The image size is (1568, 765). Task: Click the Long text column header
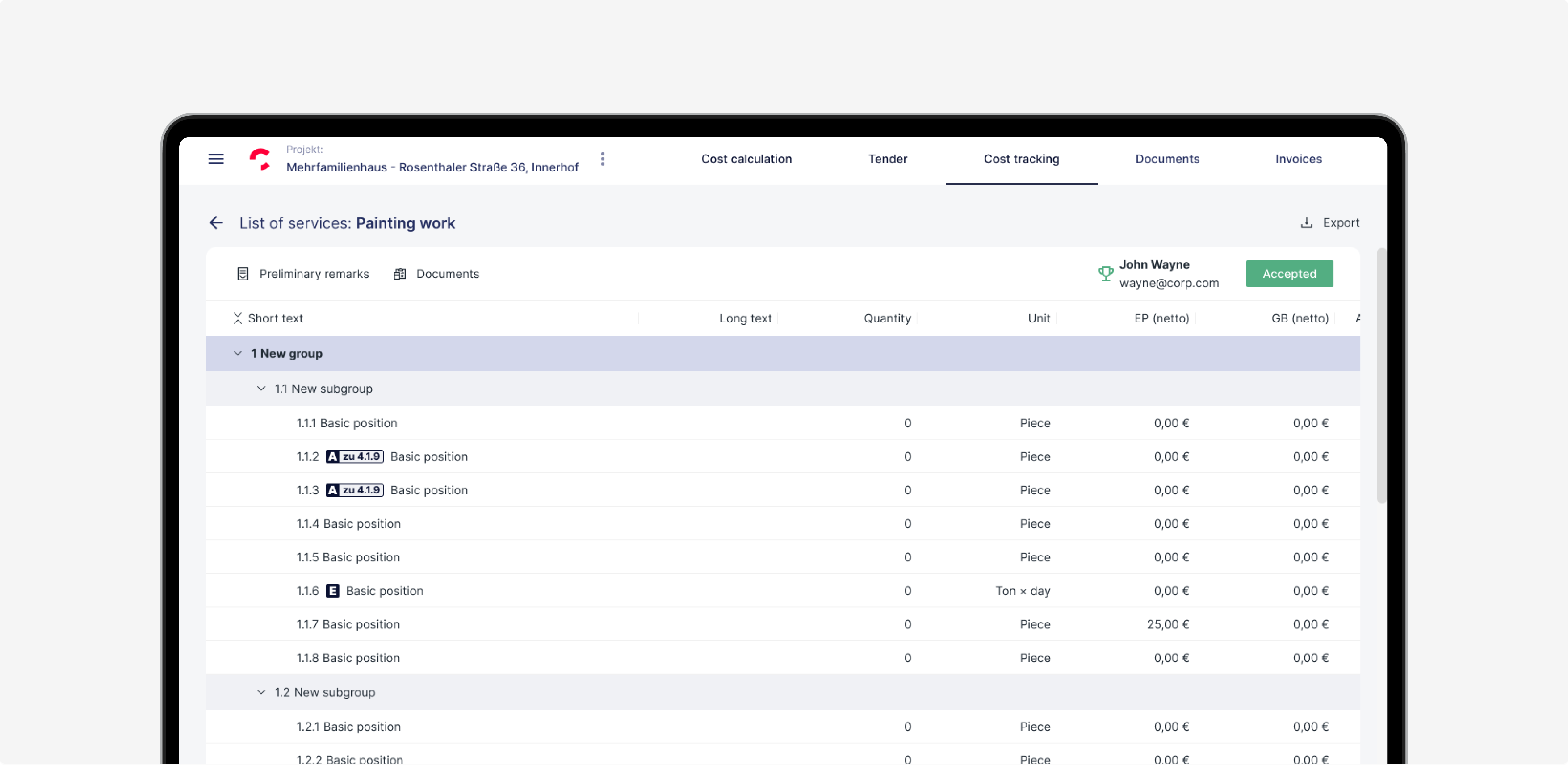(745, 318)
